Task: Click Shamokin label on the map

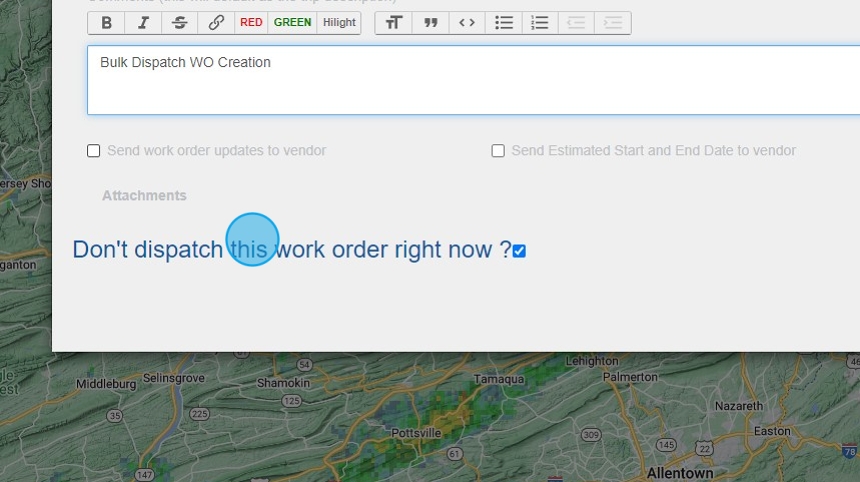Action: 284,383
